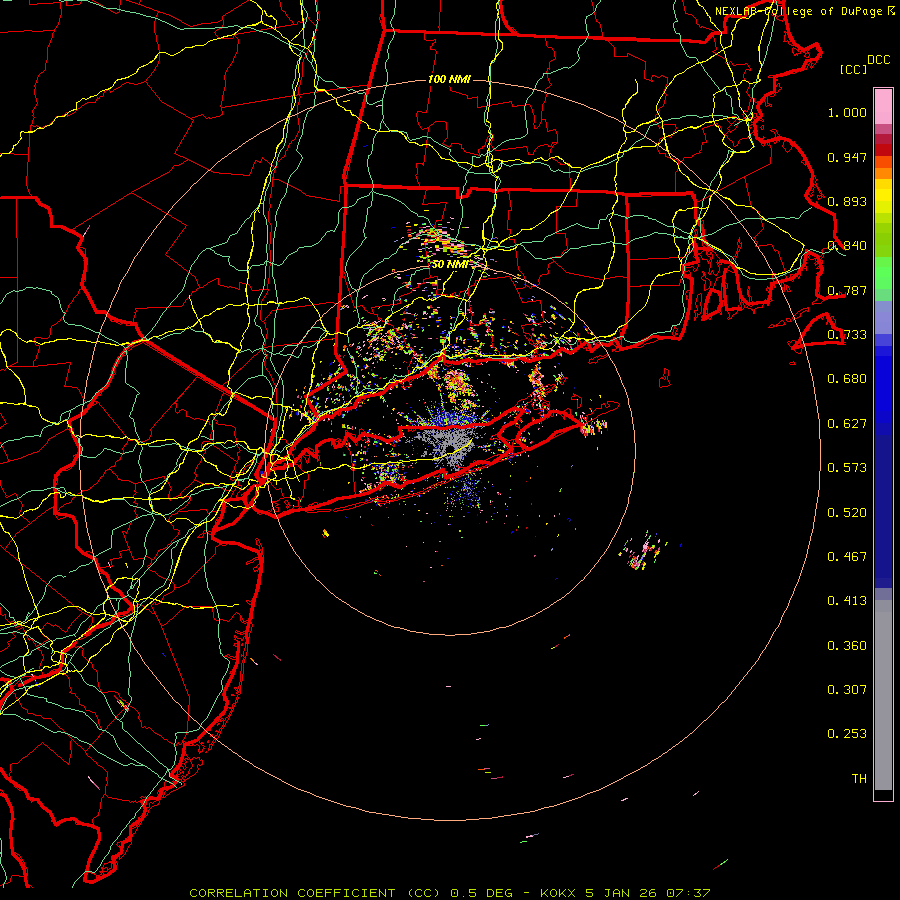The image size is (900, 900).
Task: Click the 50 NMI range ring label
Action: [449, 265]
